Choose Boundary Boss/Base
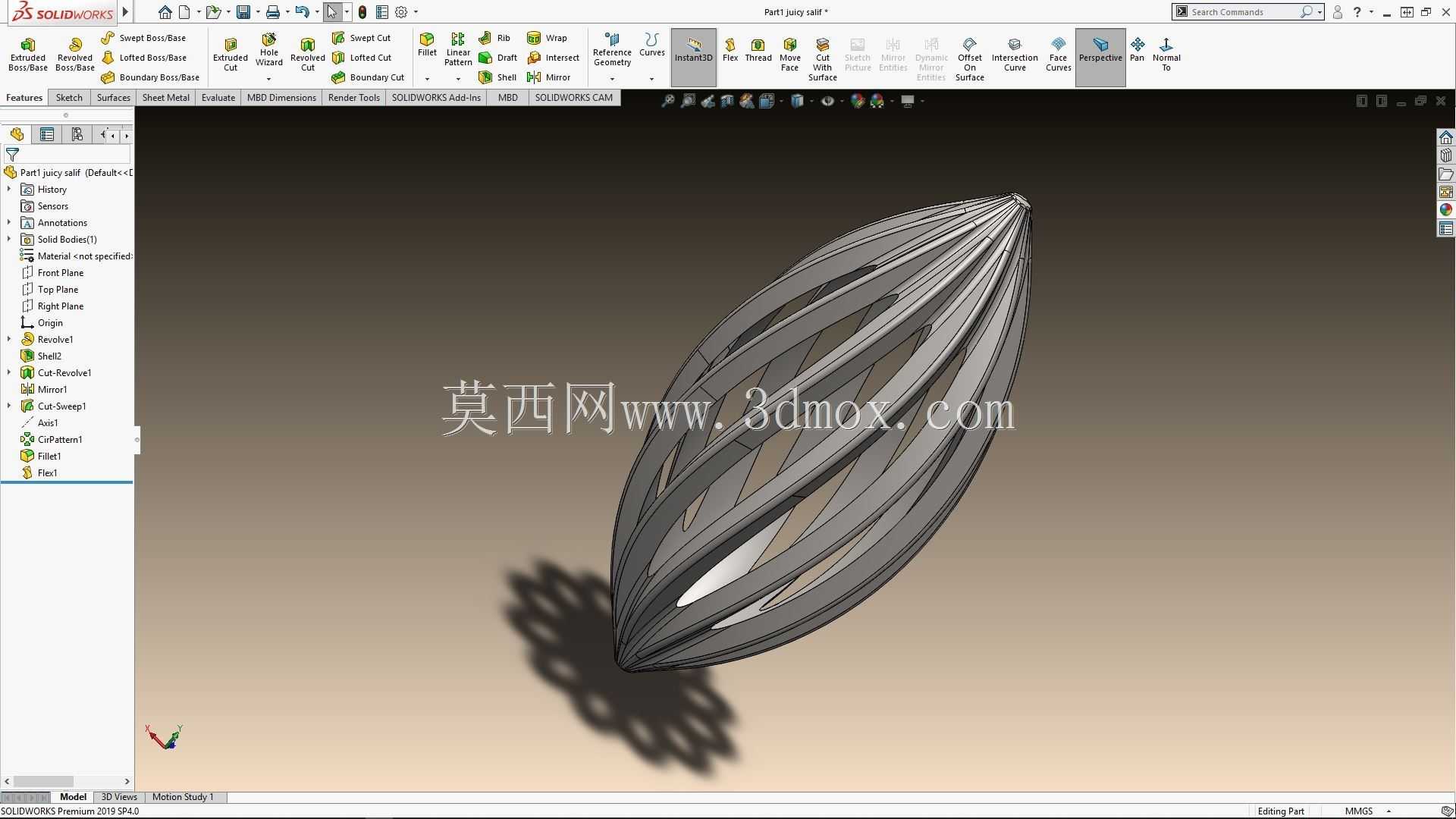Screen dimensions: 1456x819 pyautogui.click(x=150, y=77)
